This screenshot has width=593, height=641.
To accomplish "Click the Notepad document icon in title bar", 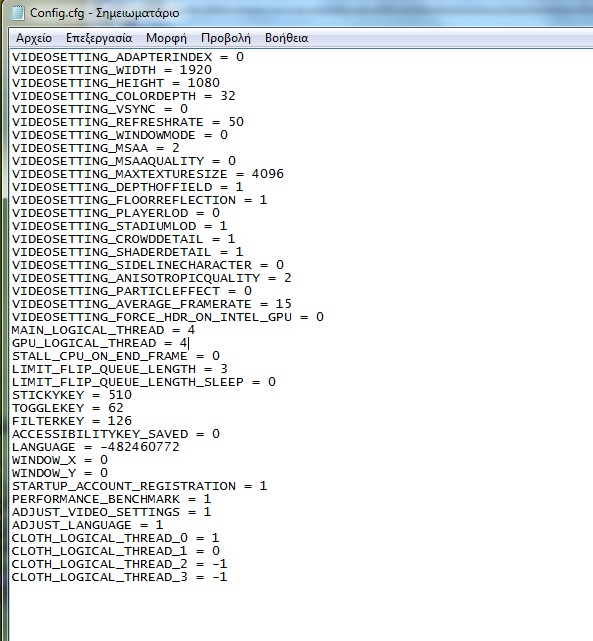I will (x=18, y=13).
